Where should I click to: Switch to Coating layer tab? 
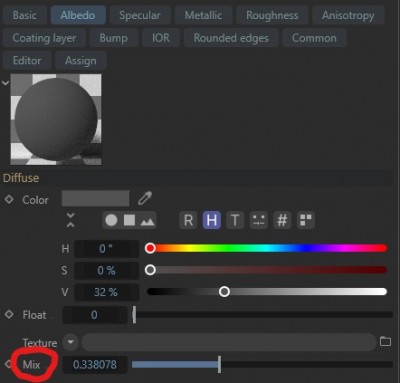[x=44, y=38]
